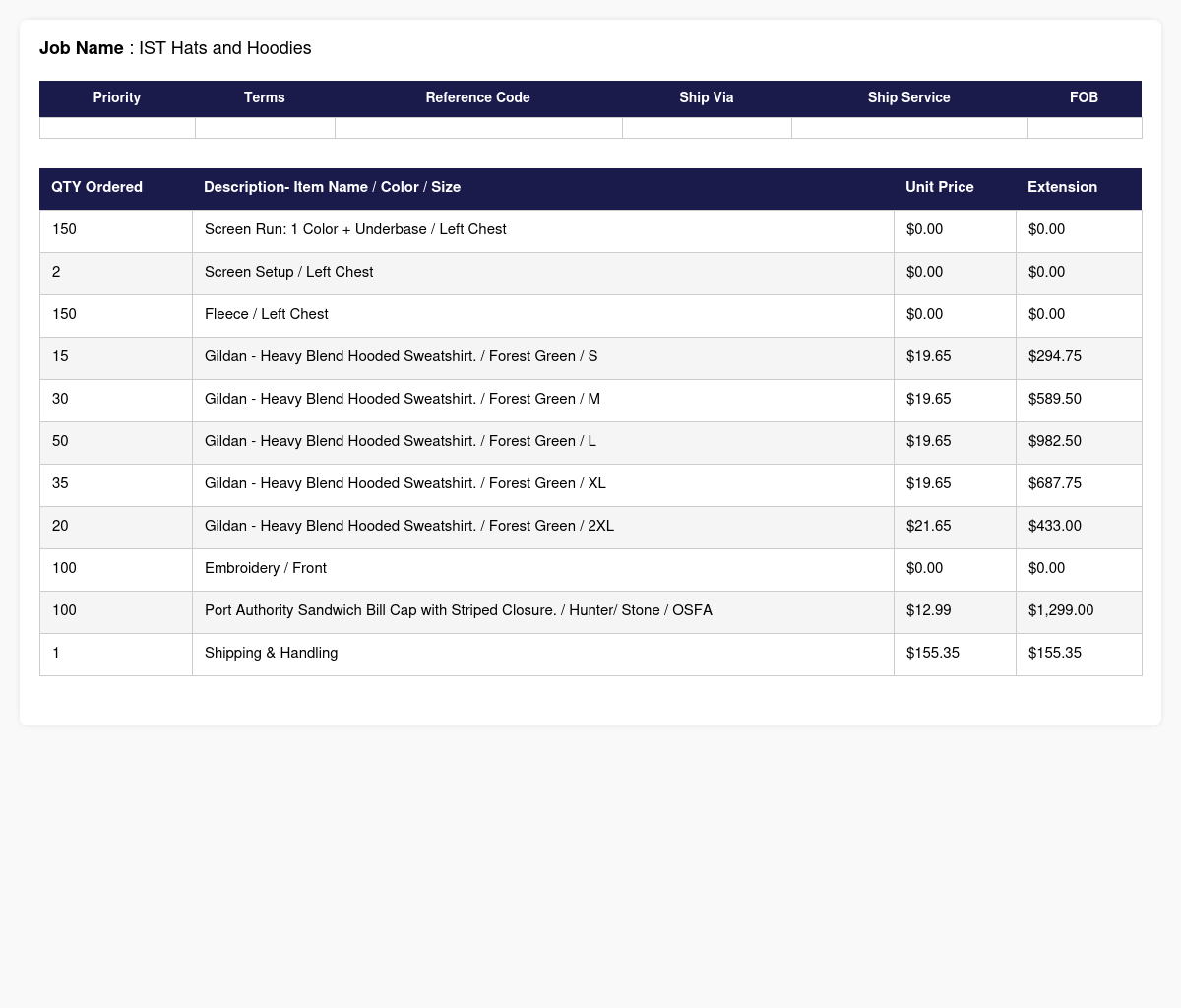Select the Terms column header
Viewport: 1181px width, 1008px height.
(265, 98)
